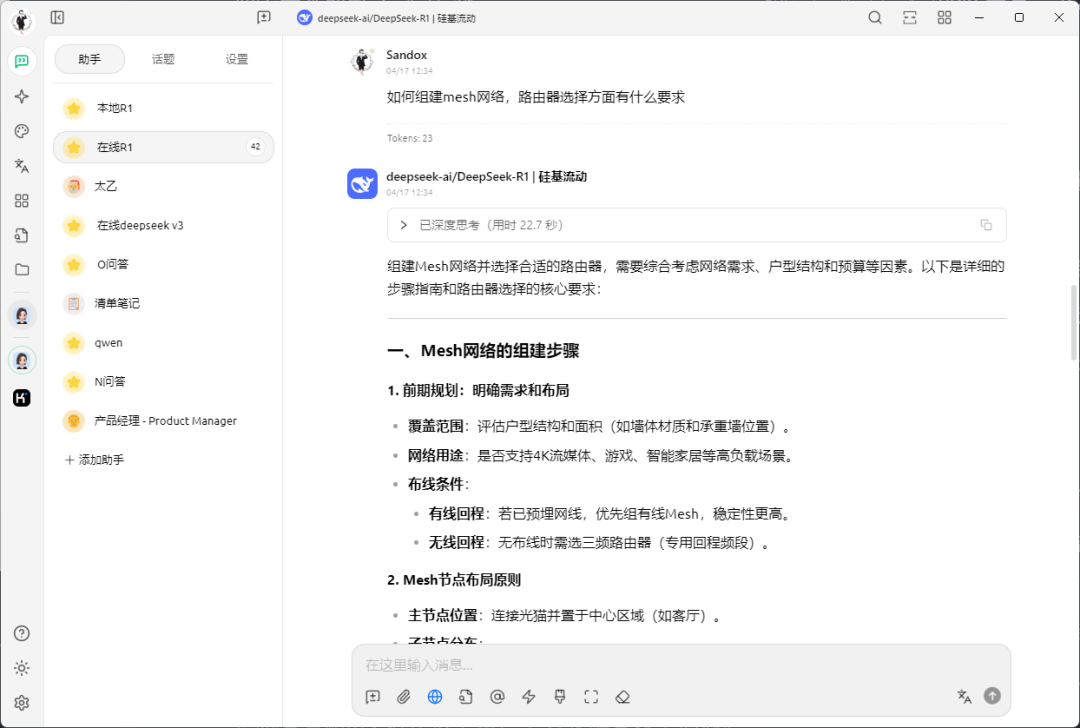Open the palette painting icon in sidebar
This screenshot has width=1080, height=728.
click(x=22, y=131)
